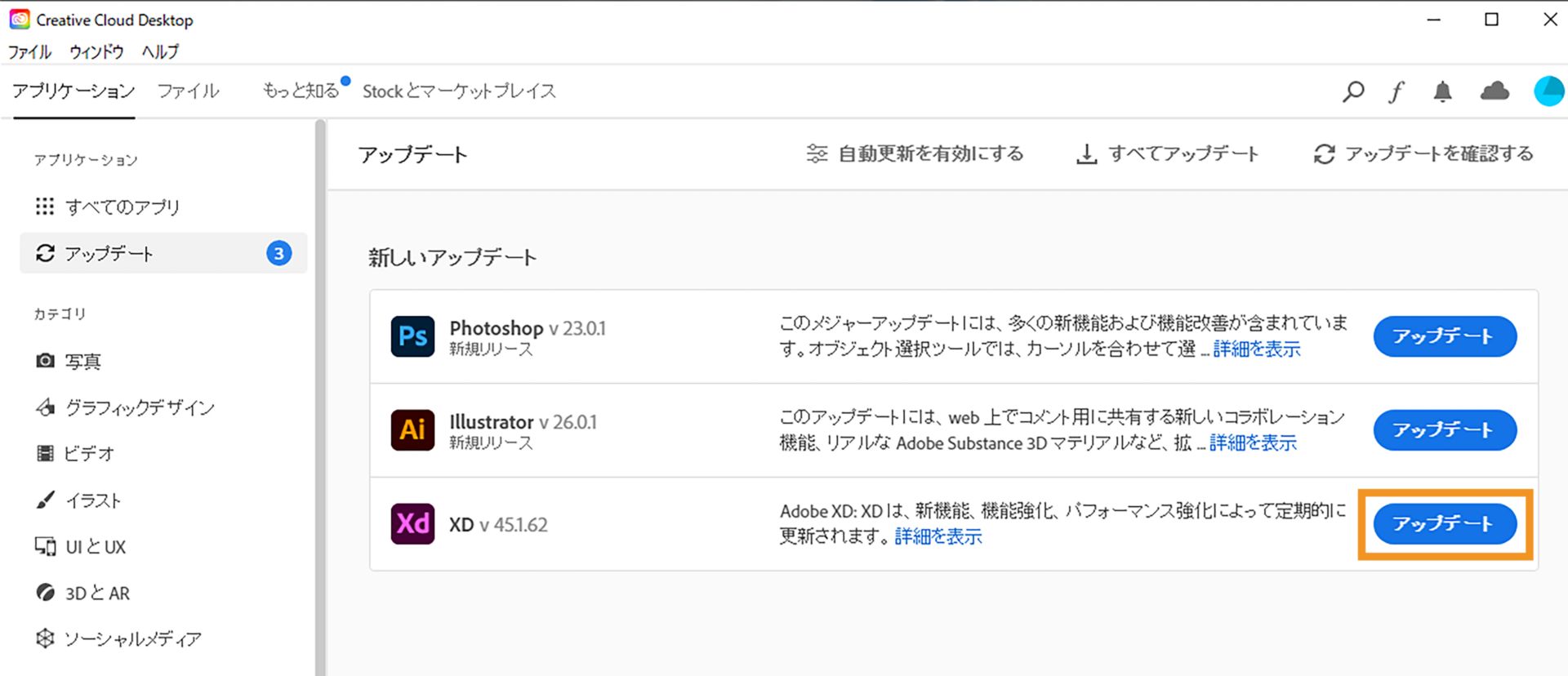Switch to the Stockとマーケットプレイス tab
This screenshot has height=676, width=1568.
coord(460,91)
